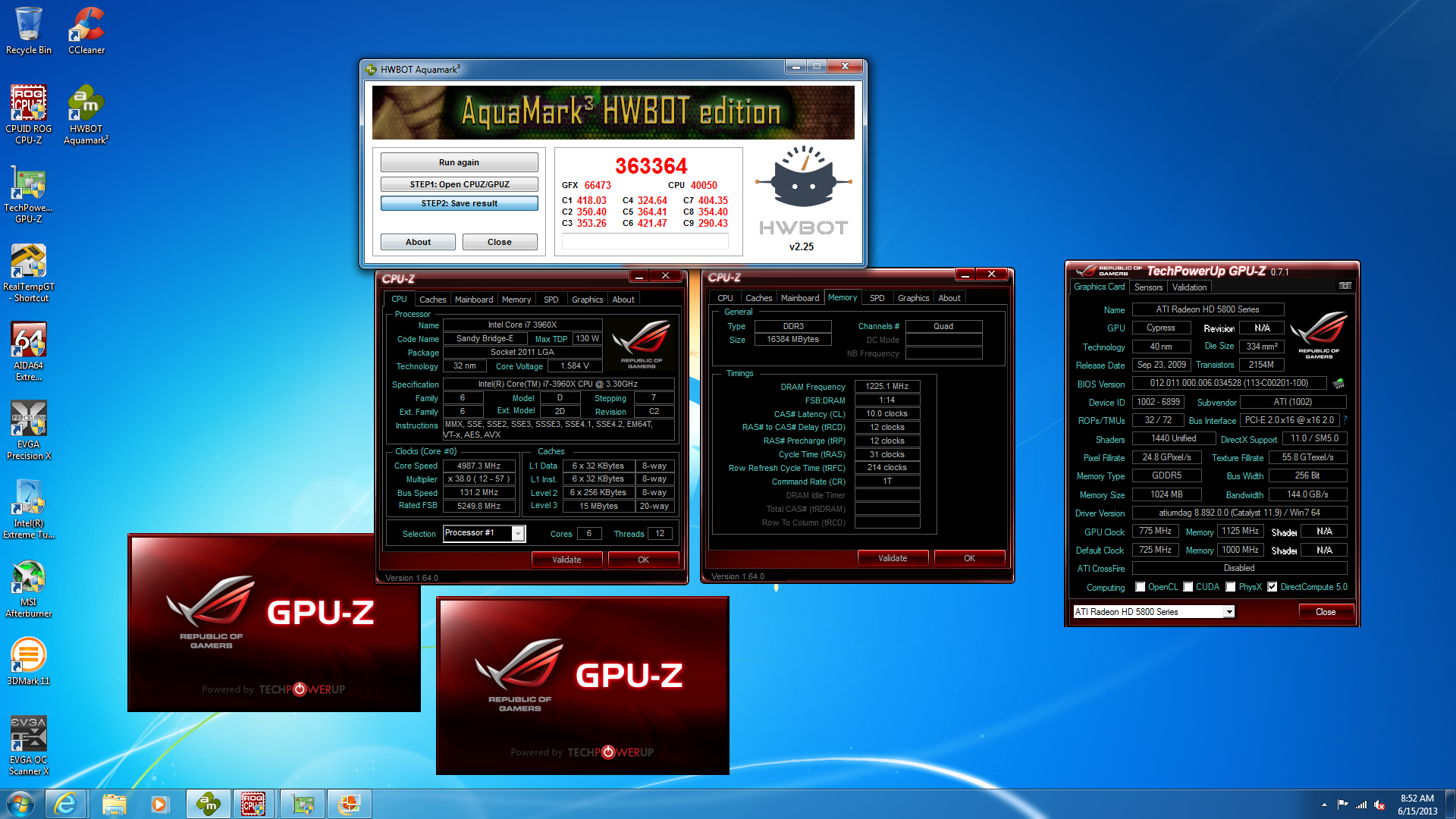Image resolution: width=1456 pixels, height=819 pixels.
Task: Click the network signal tray icon
Action: pyautogui.click(x=1361, y=805)
